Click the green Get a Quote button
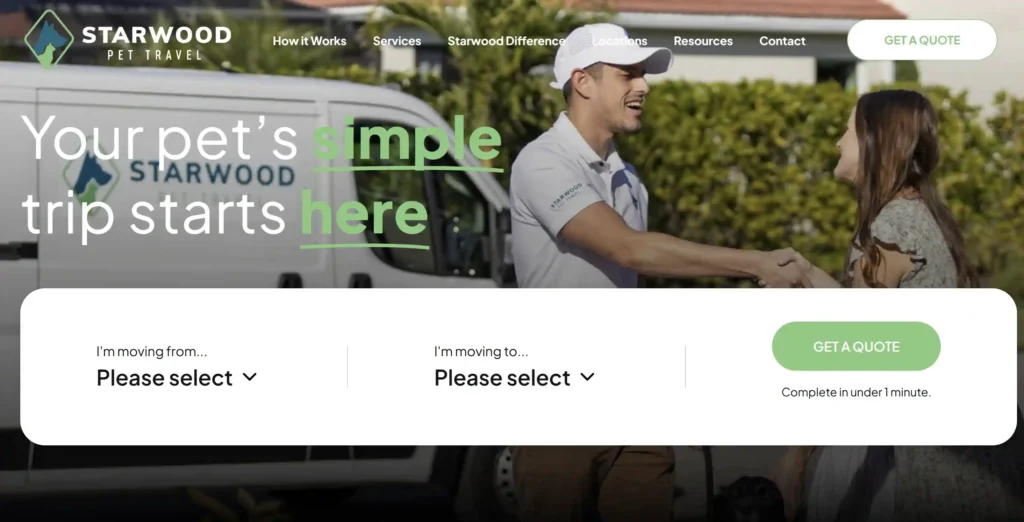This screenshot has height=522, width=1024. (856, 346)
